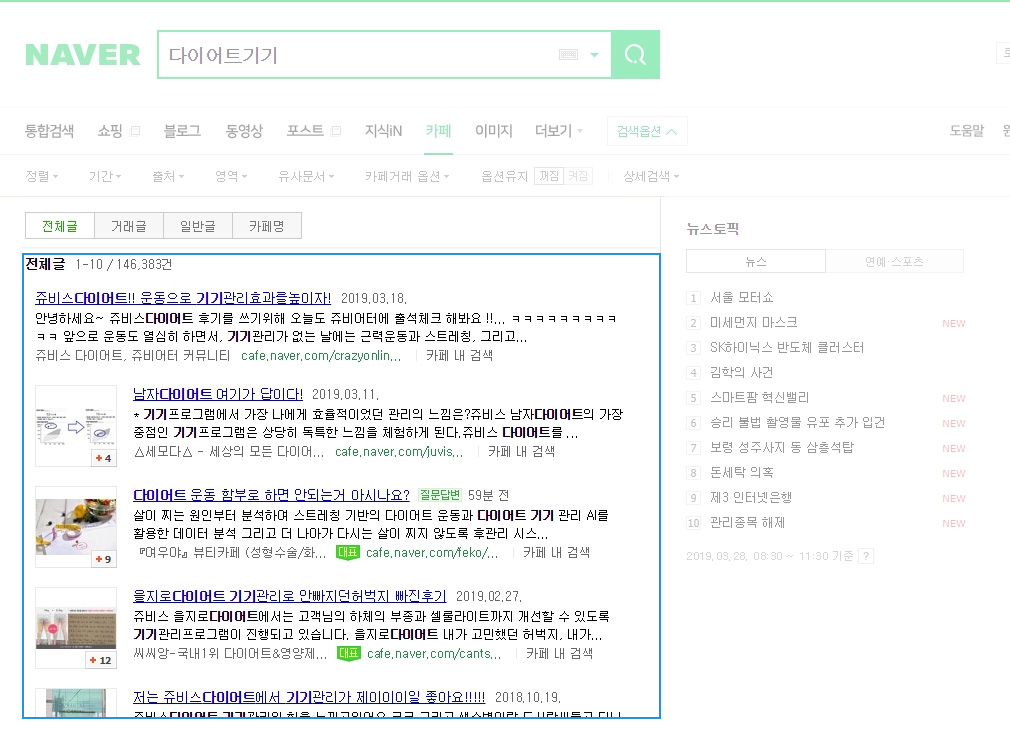This screenshot has width=1010, height=756.
Task: Open result 을지로다이어트 기기관리로 안빠지던허벅지 빠진후기
Action: pos(290,596)
